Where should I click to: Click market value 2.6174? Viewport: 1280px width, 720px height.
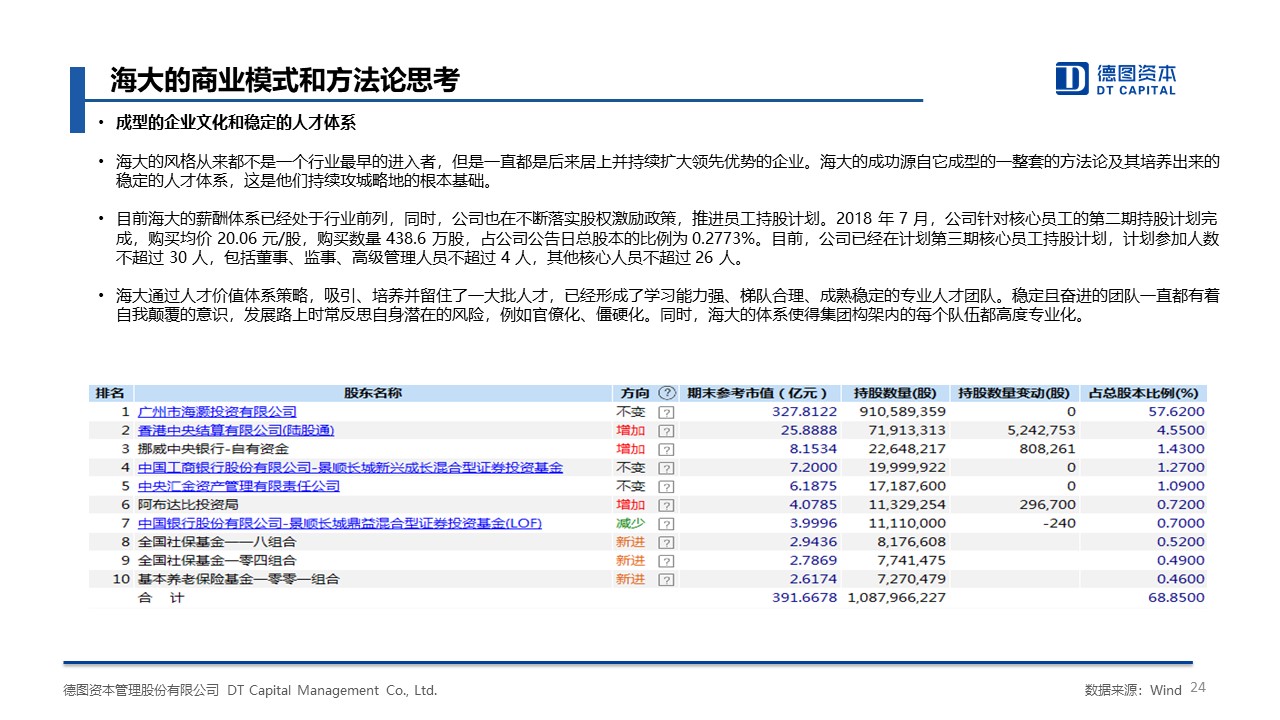click(812, 579)
